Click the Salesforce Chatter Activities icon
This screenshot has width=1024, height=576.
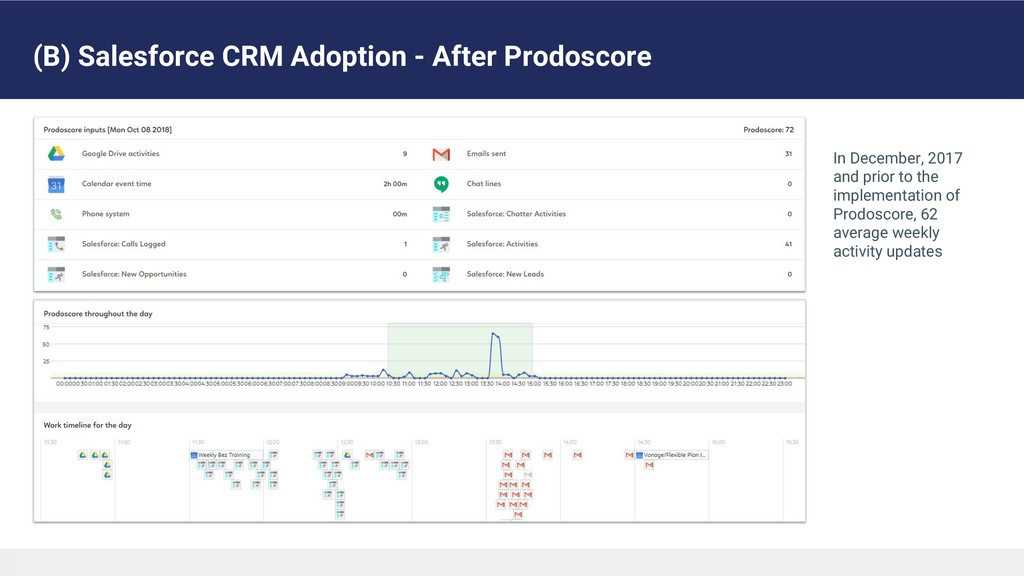tap(441, 214)
